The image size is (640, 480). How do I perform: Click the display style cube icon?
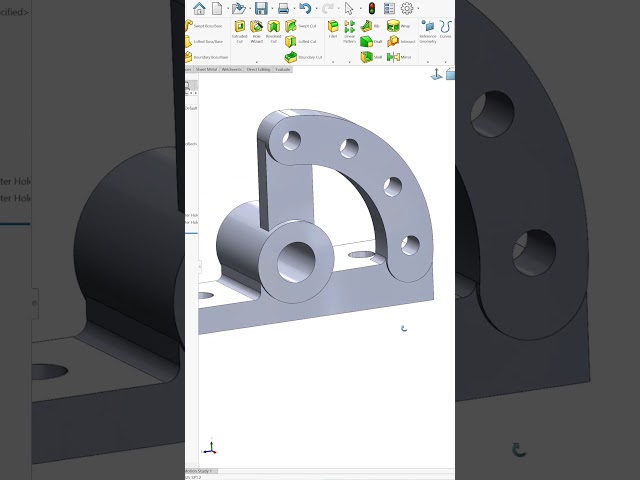(451, 74)
